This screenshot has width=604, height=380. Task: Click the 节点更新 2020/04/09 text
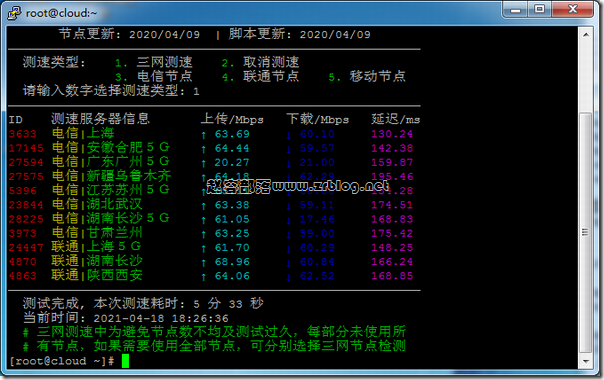tap(129, 34)
